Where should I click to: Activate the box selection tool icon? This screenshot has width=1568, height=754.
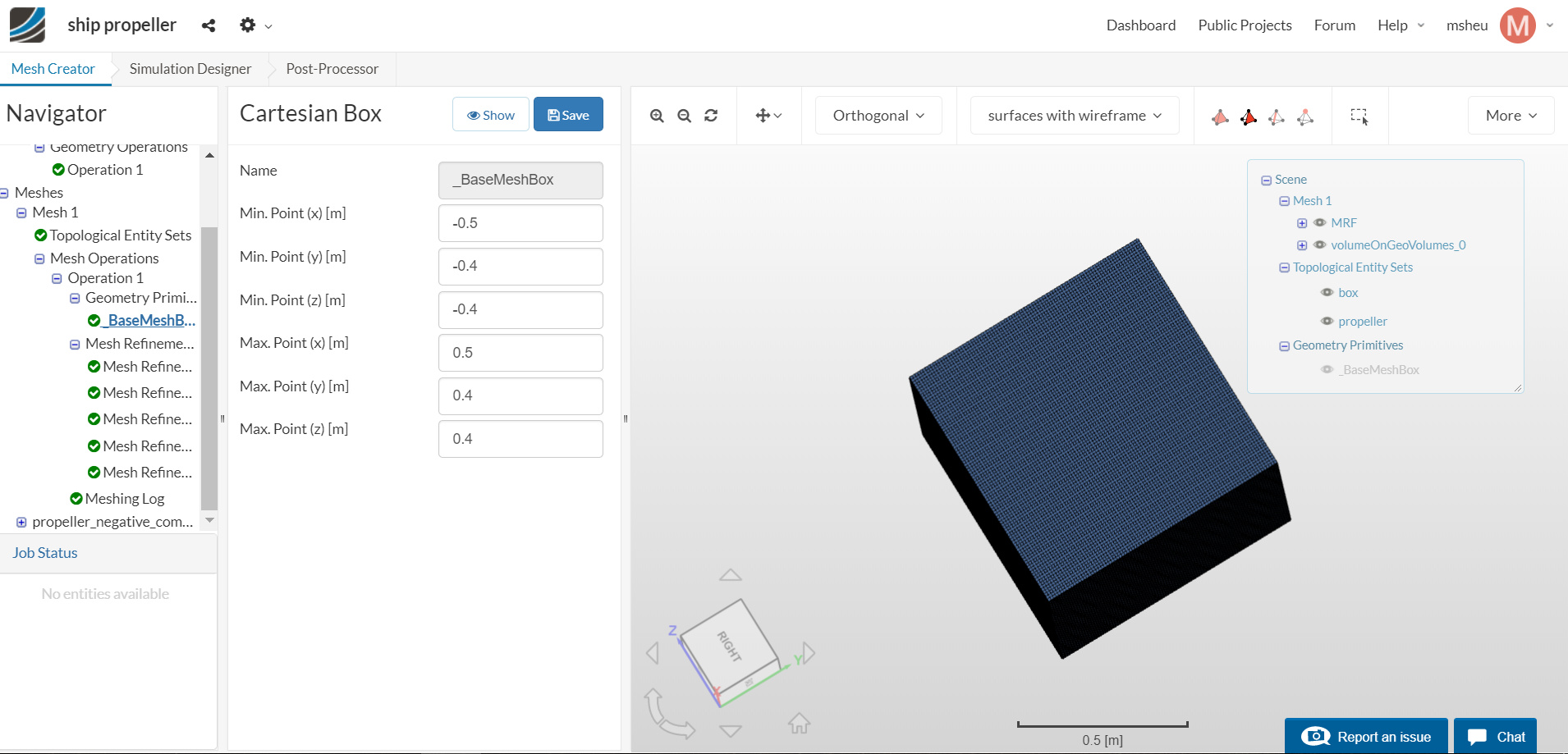(1359, 117)
